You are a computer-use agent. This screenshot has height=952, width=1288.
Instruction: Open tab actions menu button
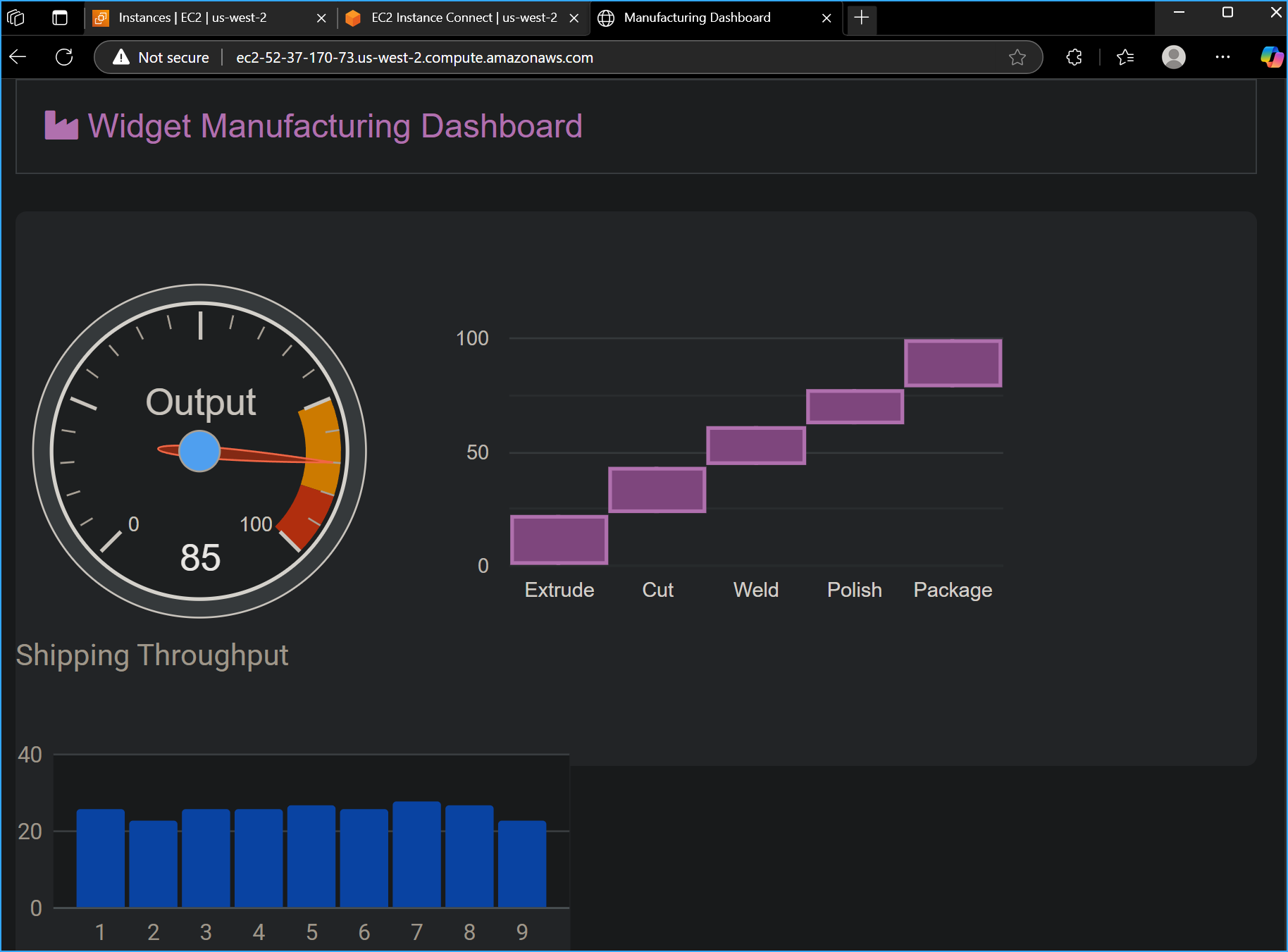[x=60, y=18]
